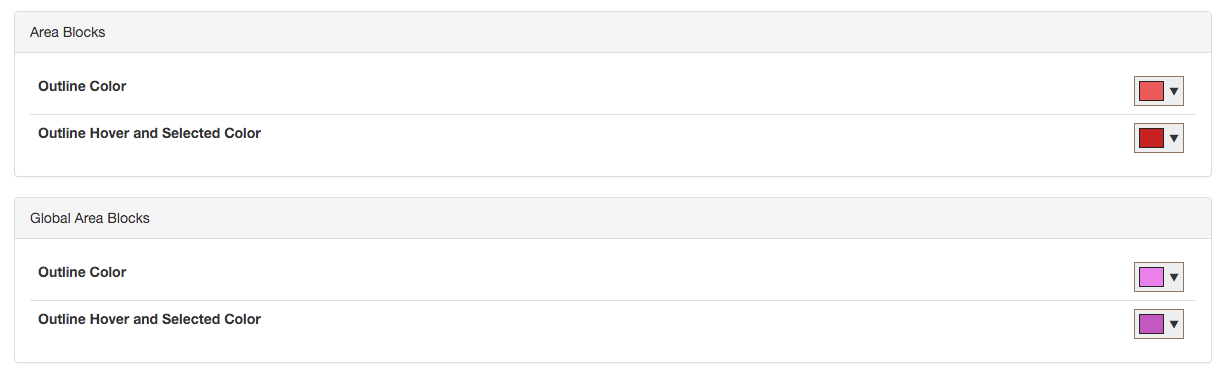The width and height of the screenshot is (1223, 373).
Task: Expand arrow beside the dark red swatch
Action: pyautogui.click(x=1174, y=138)
